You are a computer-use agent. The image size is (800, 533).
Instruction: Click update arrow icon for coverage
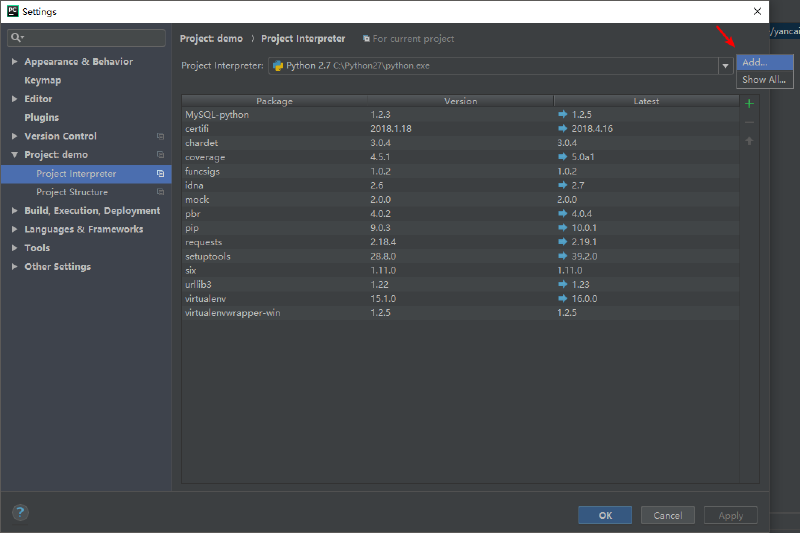click(x=563, y=157)
